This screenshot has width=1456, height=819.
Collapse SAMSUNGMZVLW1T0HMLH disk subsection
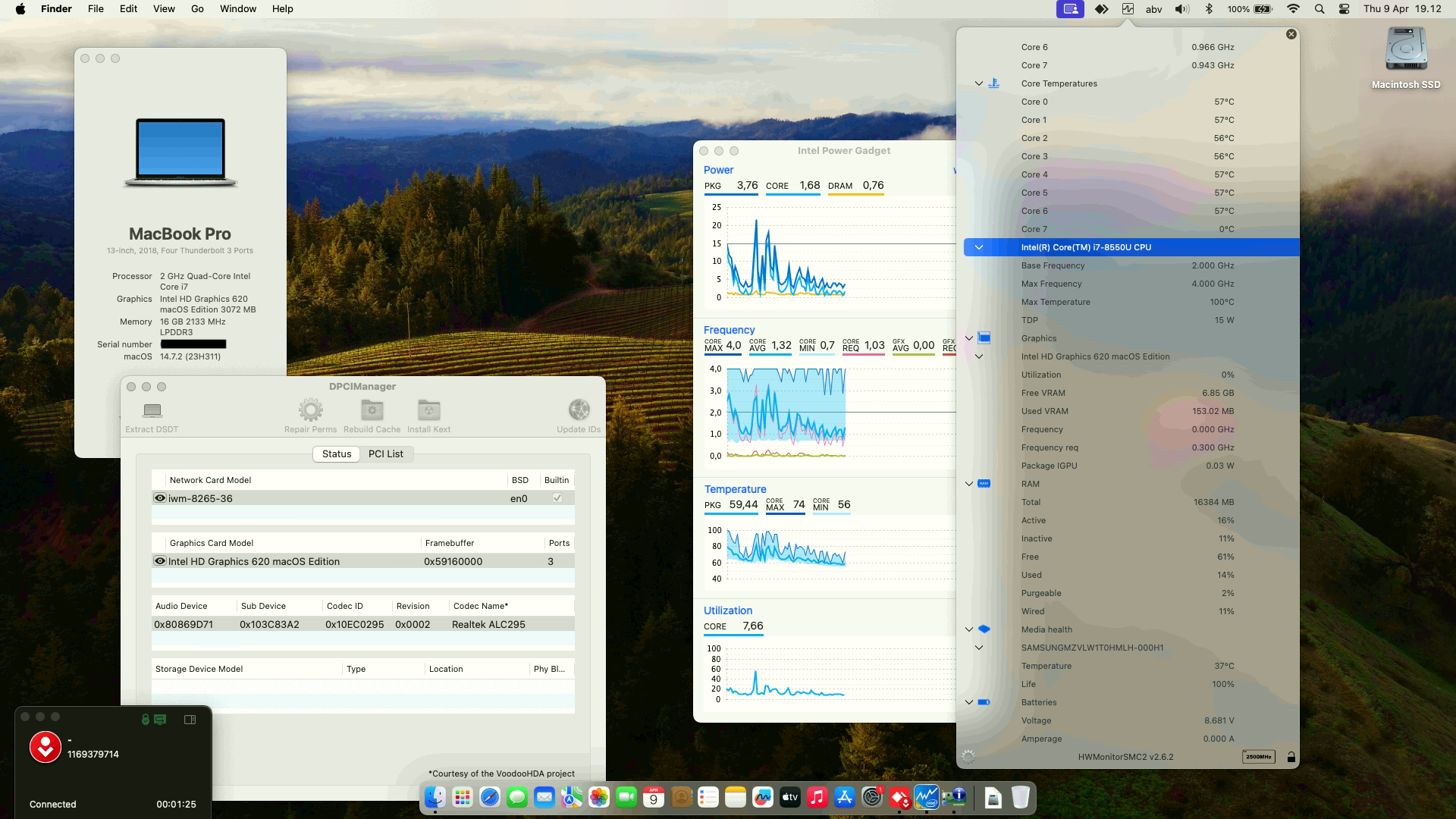coord(979,648)
